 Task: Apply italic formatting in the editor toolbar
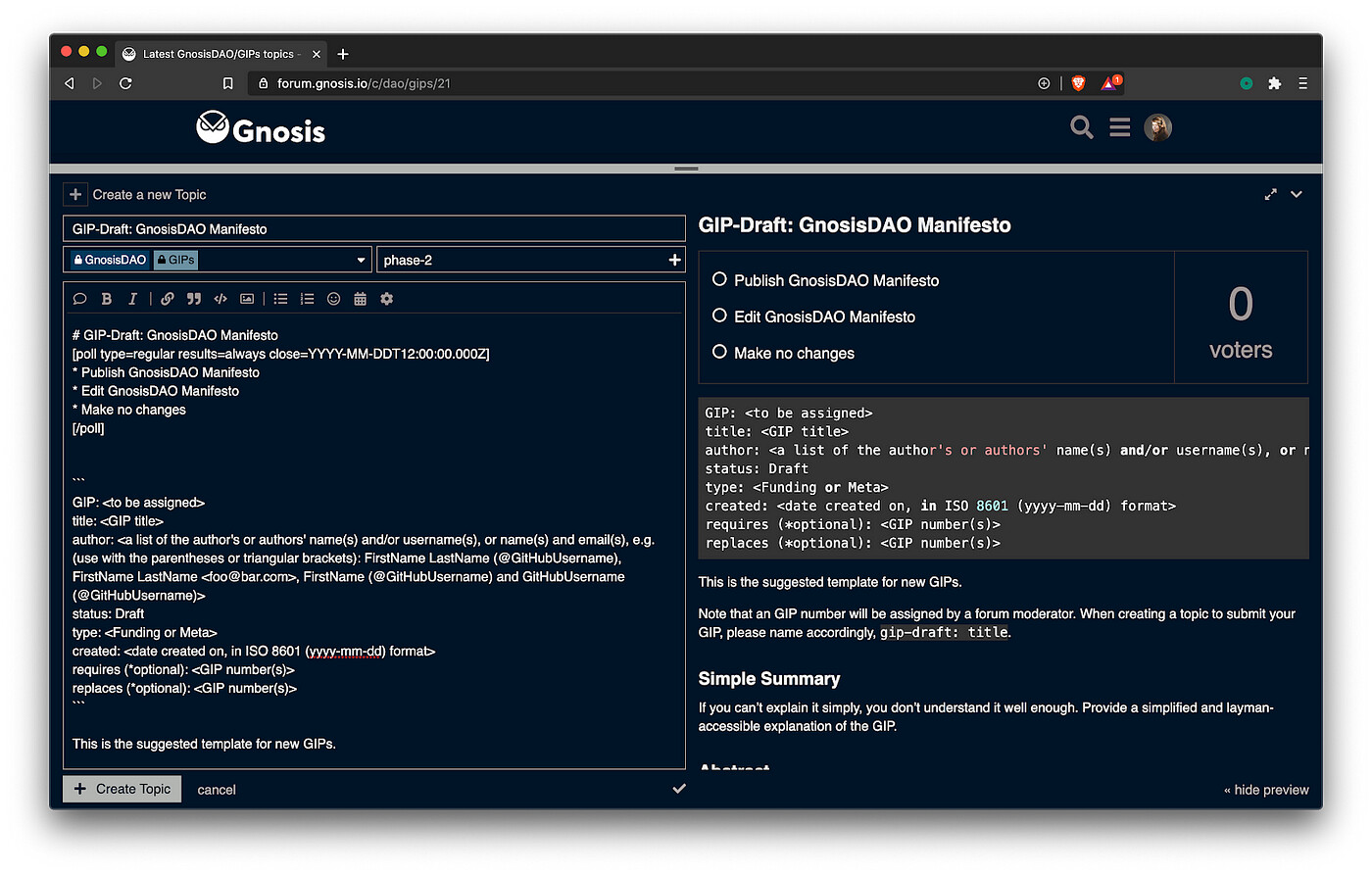pos(132,299)
